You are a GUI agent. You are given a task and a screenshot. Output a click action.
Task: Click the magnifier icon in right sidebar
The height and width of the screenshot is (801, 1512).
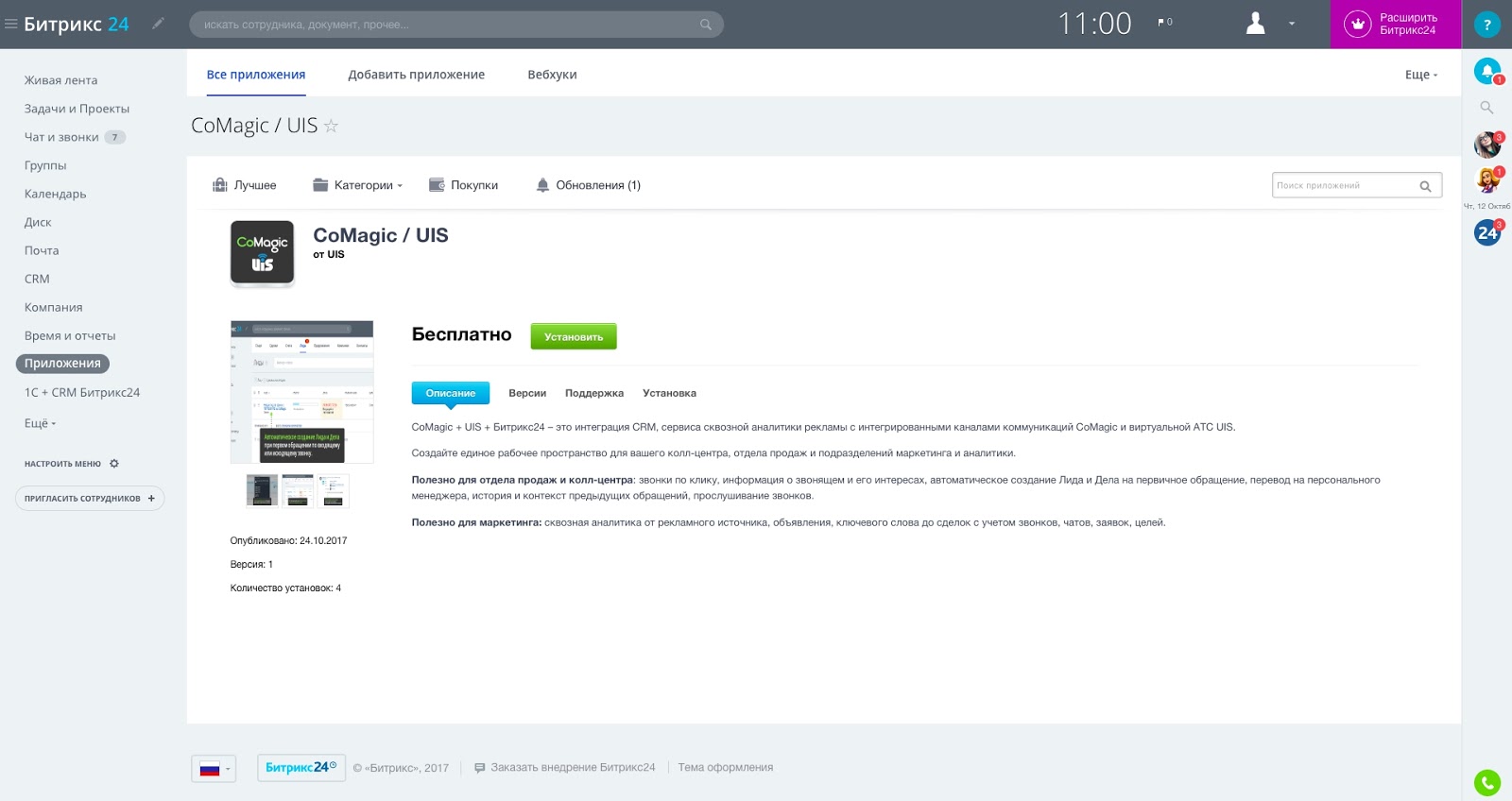coord(1486,108)
